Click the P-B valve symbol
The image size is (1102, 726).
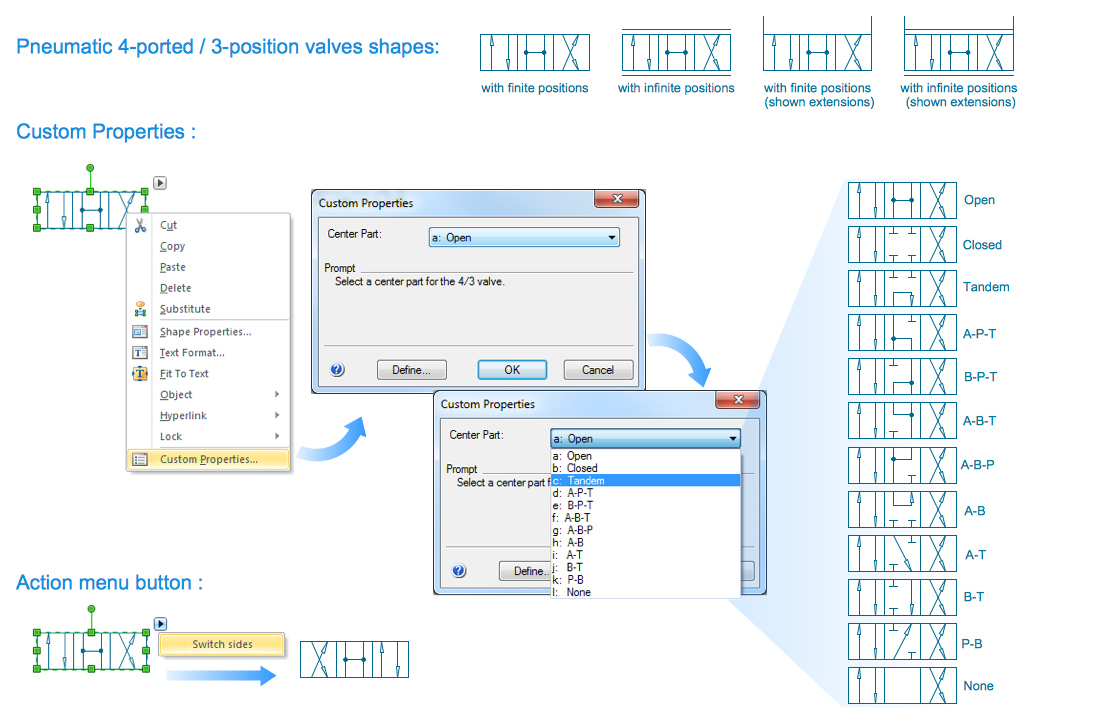click(x=902, y=642)
